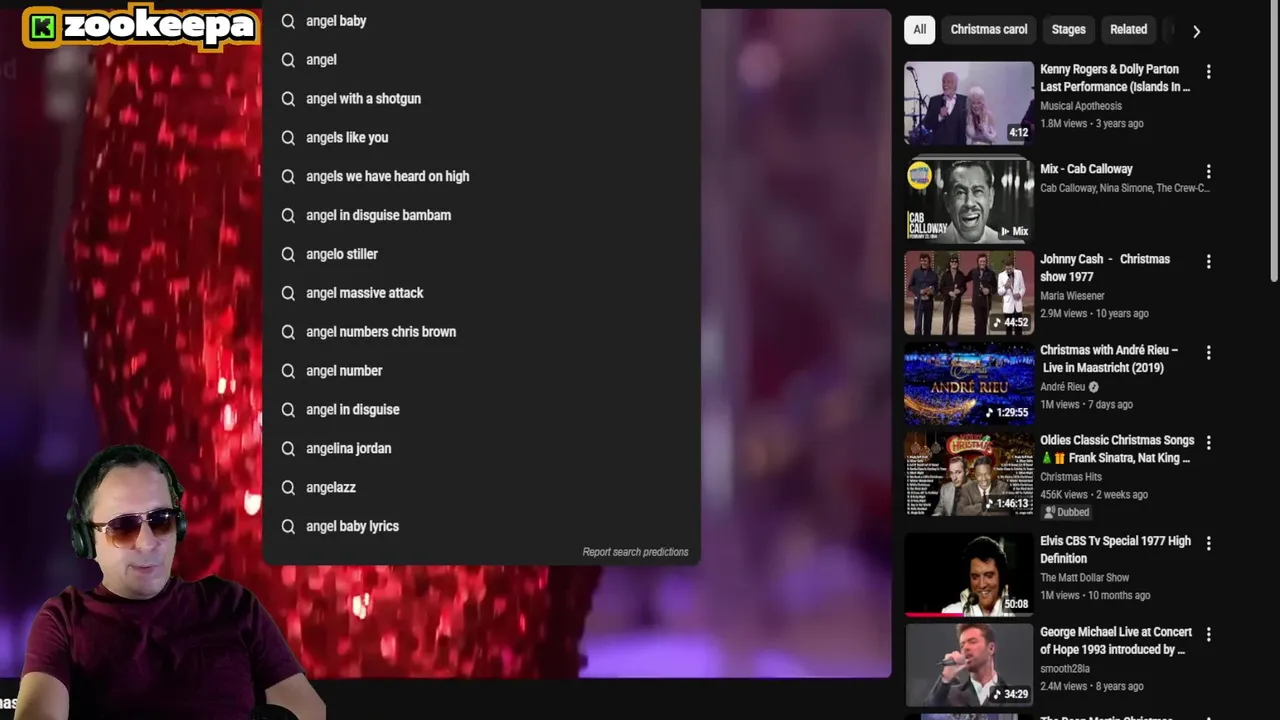This screenshot has width=1280, height=720.
Task: Open George Michael Concert of Hope thumbnail
Action: [x=969, y=665]
